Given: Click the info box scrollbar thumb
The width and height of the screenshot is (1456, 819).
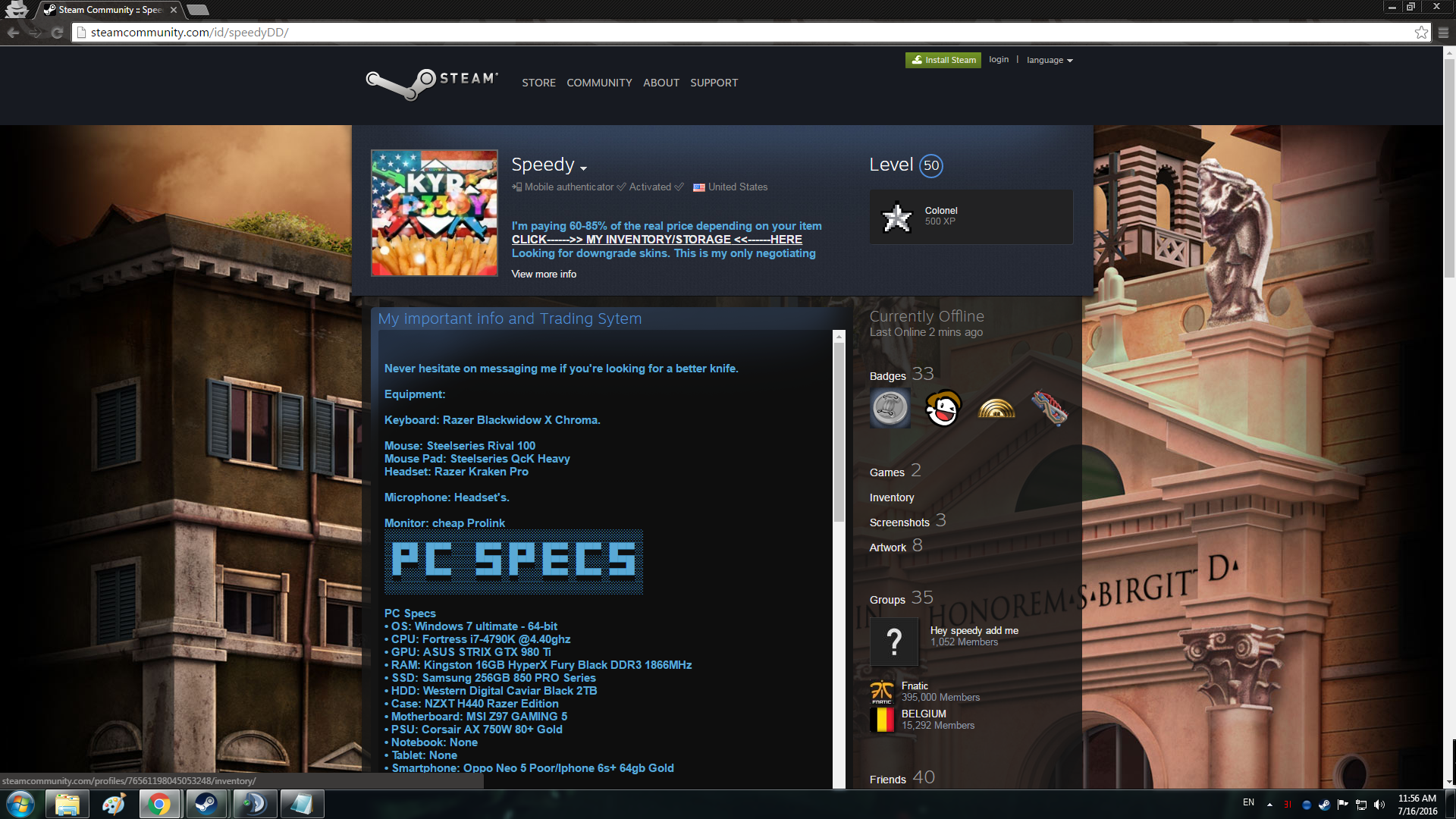Looking at the screenshot, I should 839,432.
